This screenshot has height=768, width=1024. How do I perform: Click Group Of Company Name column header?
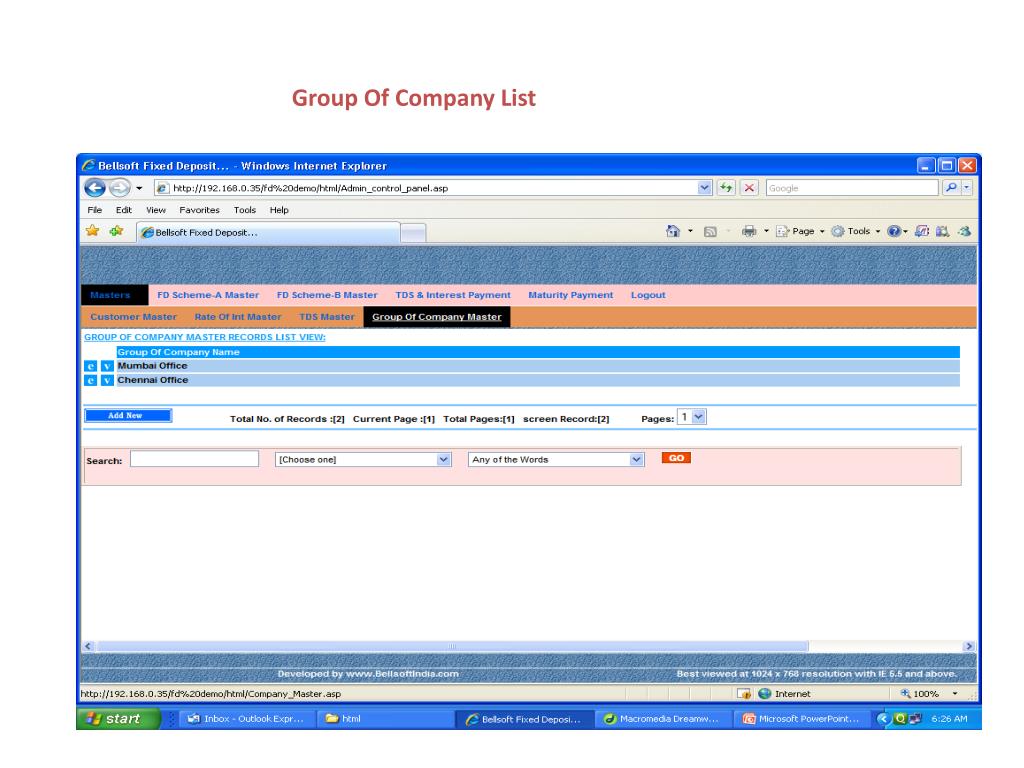point(178,352)
